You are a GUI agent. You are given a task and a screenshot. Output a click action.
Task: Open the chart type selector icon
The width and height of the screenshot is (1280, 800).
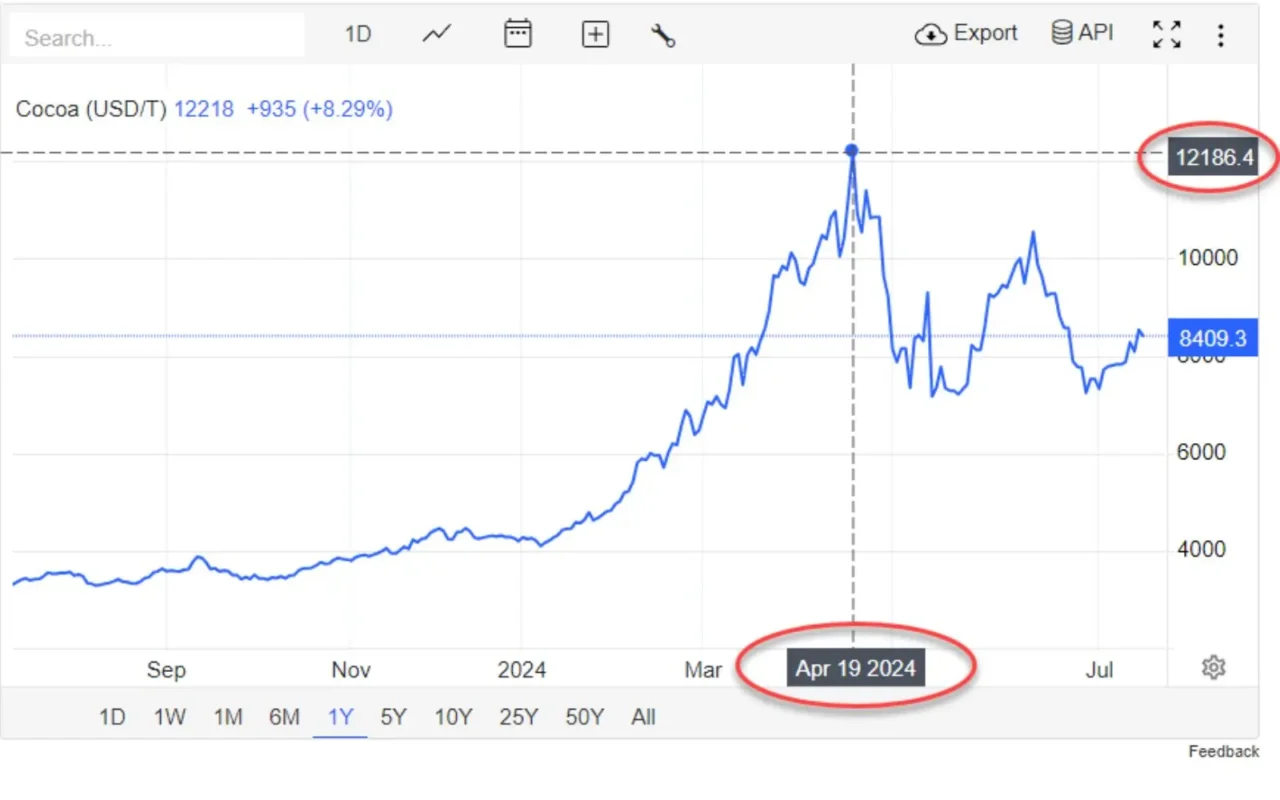tap(436, 33)
